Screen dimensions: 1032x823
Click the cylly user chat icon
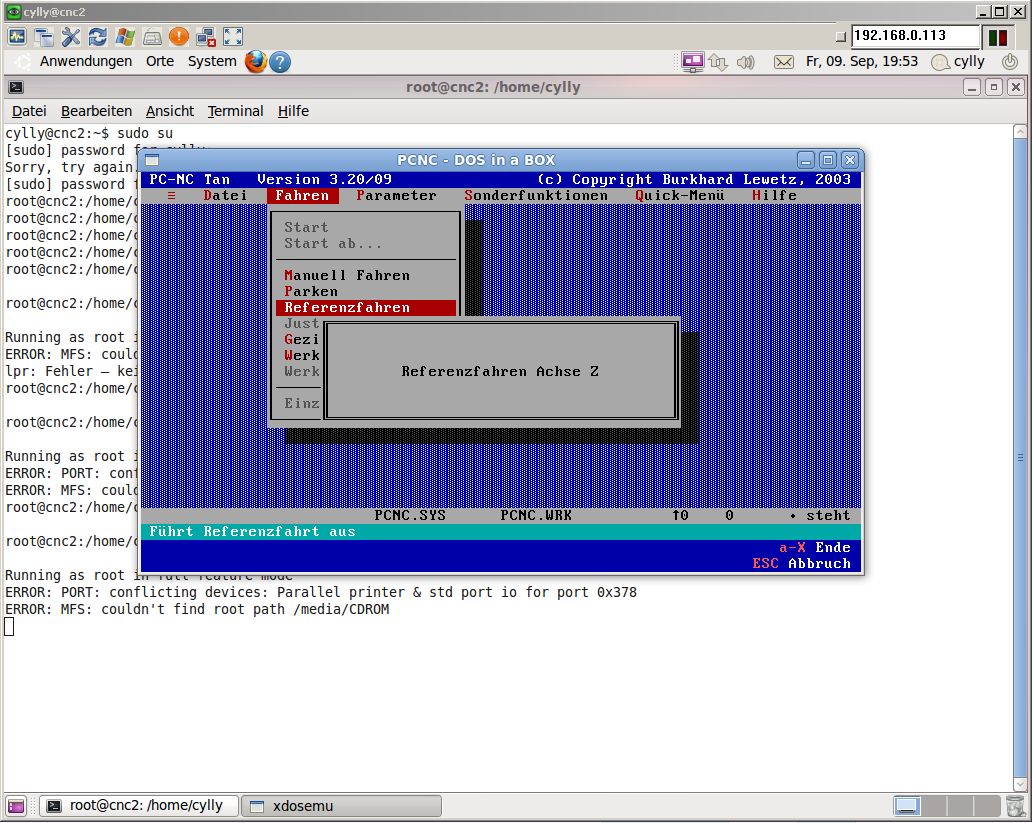click(941, 63)
